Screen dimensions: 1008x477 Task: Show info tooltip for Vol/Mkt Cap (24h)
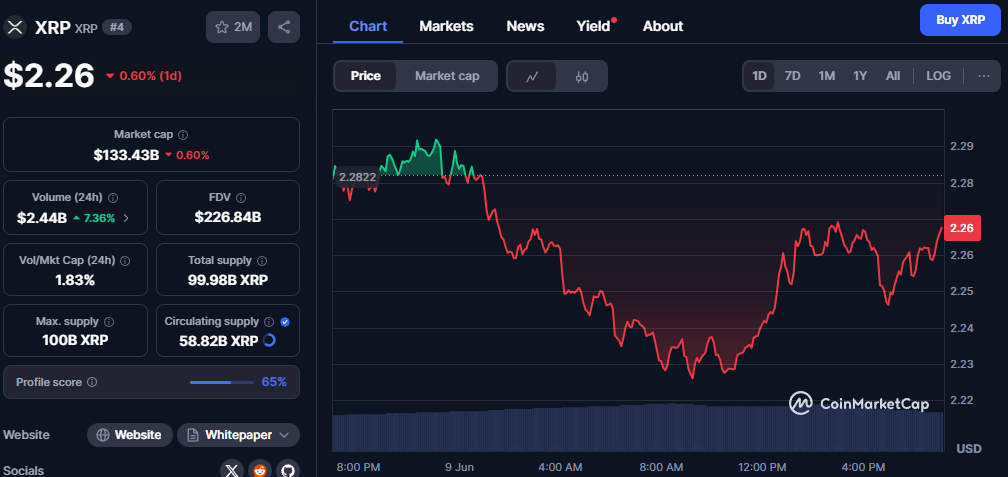pos(125,260)
